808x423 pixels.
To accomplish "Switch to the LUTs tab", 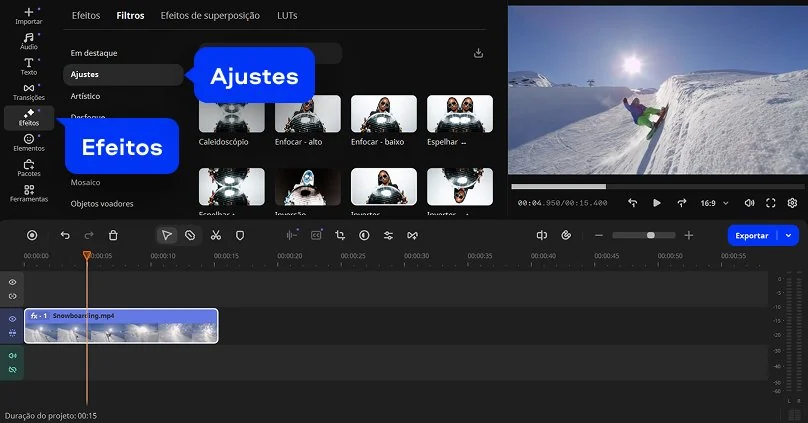I will click(287, 16).
